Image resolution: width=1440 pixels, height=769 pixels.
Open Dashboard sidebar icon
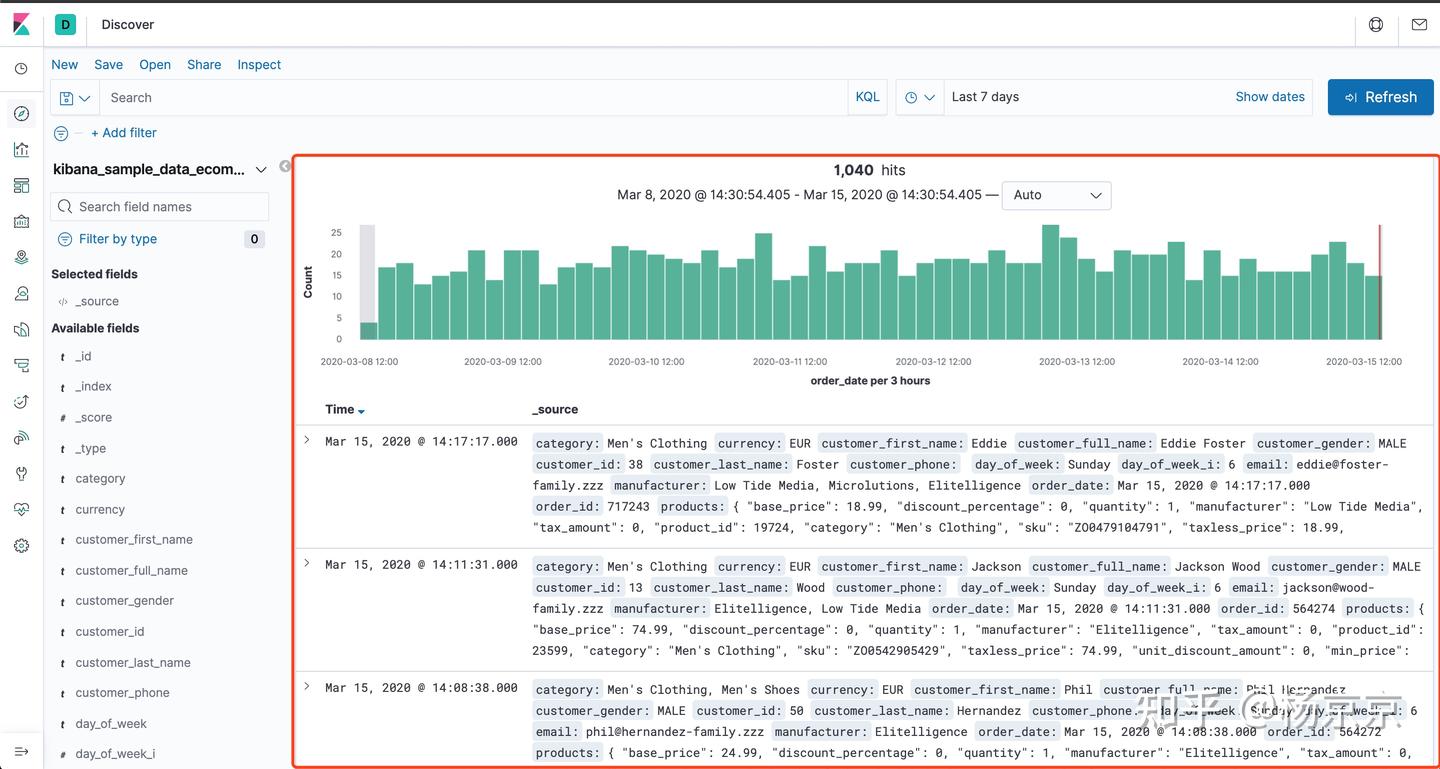pos(21,186)
